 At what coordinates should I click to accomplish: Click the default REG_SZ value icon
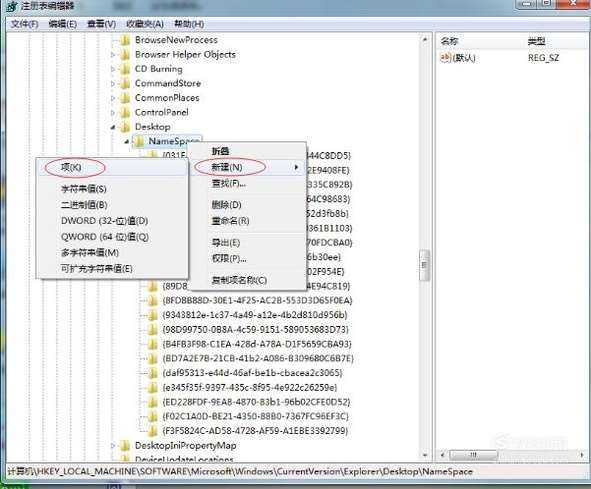tap(445, 58)
